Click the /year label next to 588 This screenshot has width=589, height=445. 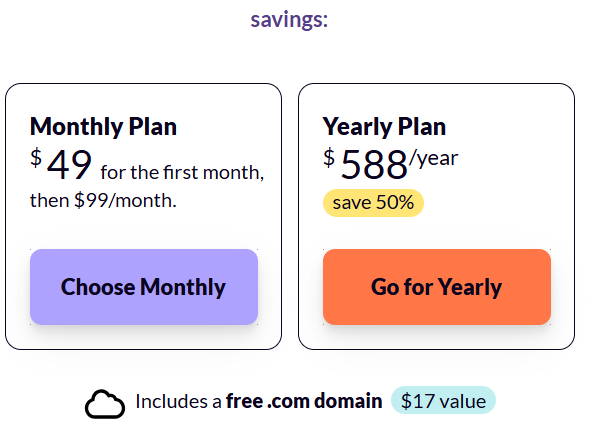pyautogui.click(x=433, y=158)
